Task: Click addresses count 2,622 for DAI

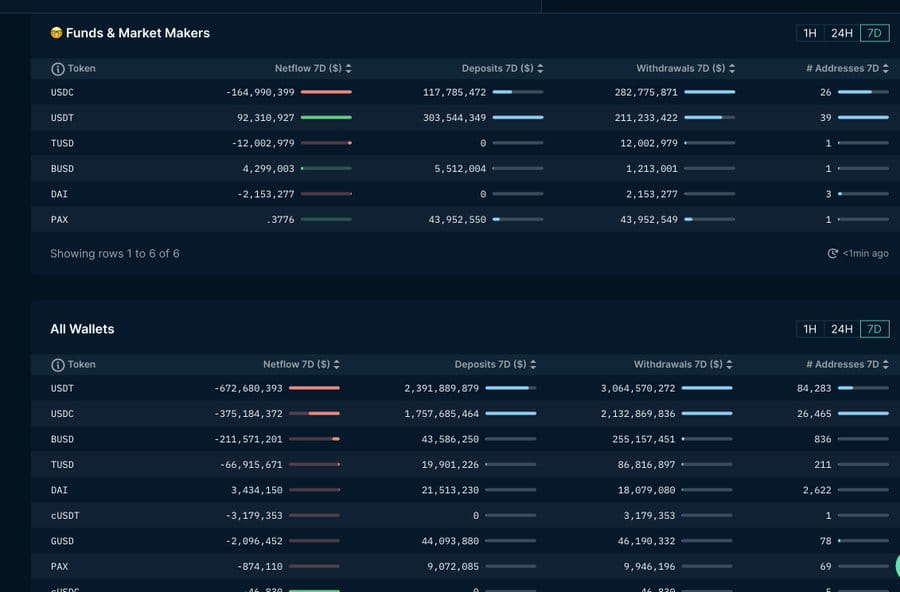Action: (817, 490)
